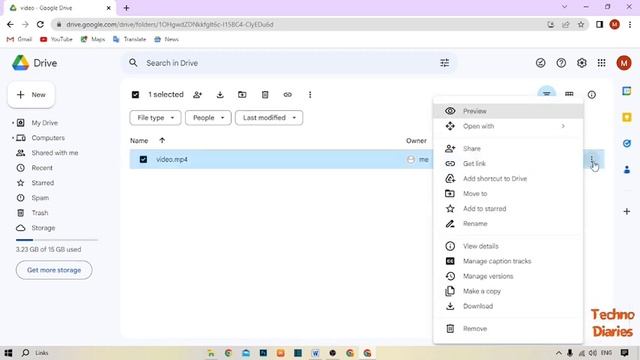This screenshot has height=360, width=640.
Task: Click Get more storage button
Action: 54,270
